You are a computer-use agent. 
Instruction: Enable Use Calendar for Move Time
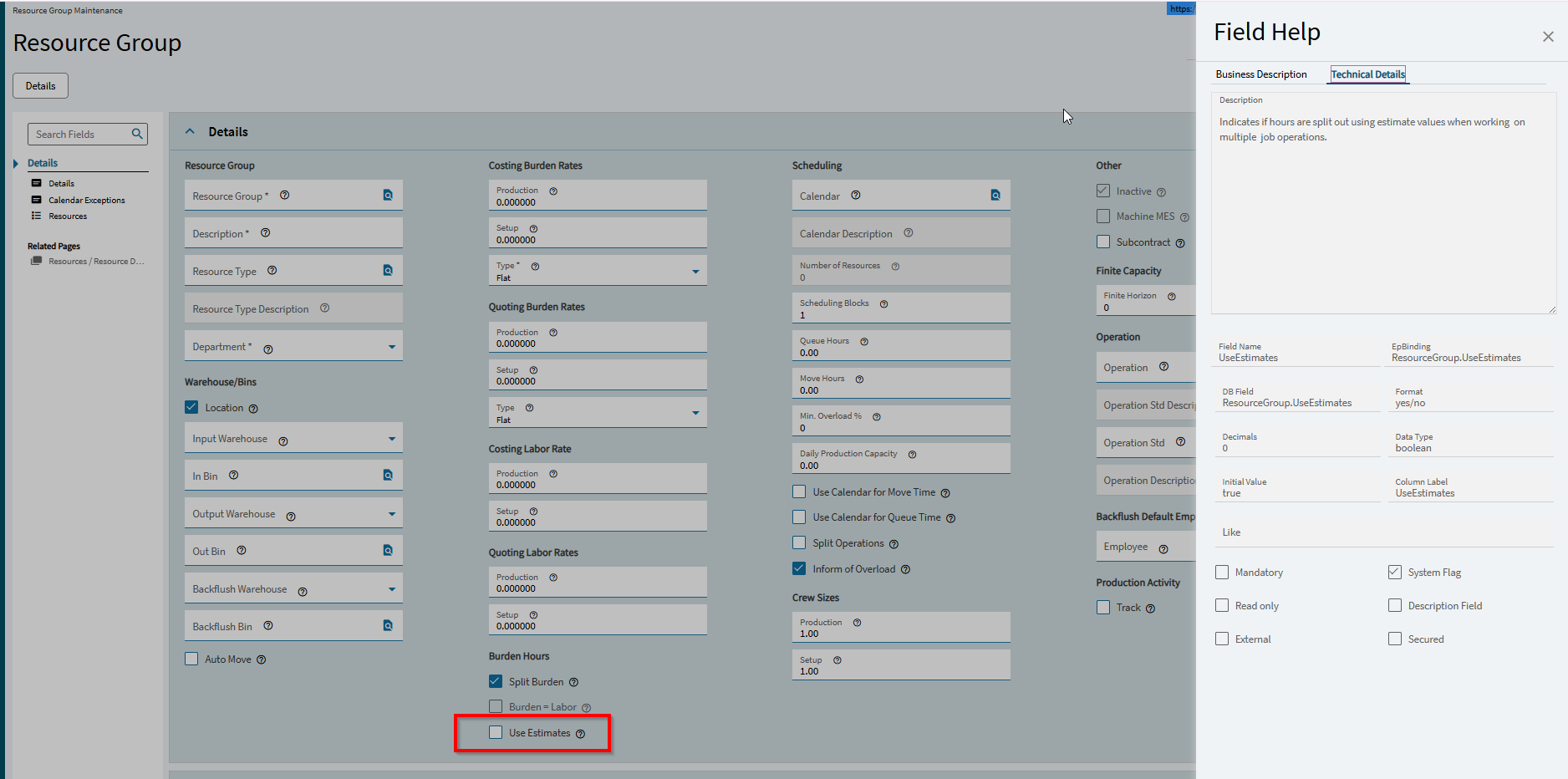tap(799, 491)
